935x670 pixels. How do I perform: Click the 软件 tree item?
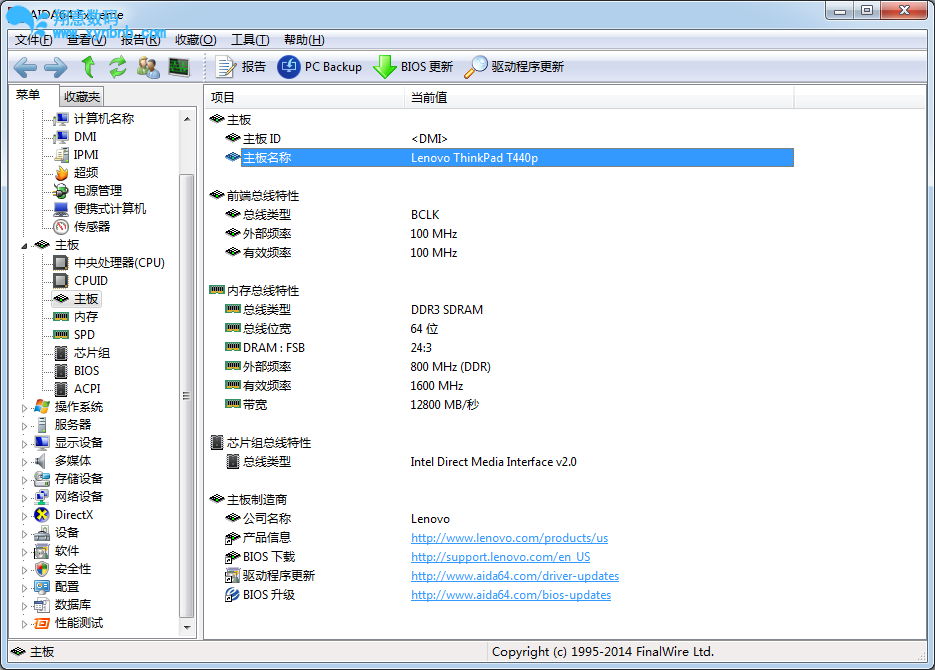(x=67, y=551)
